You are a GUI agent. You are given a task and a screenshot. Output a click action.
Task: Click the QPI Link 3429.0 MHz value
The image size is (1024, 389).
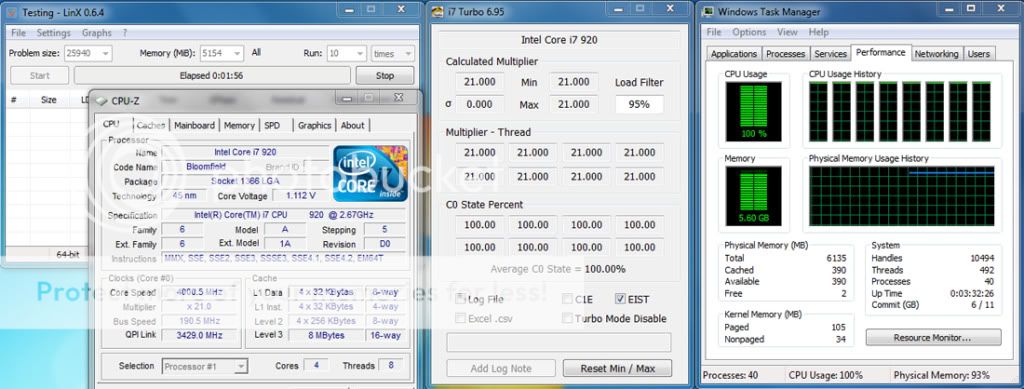tap(200, 335)
